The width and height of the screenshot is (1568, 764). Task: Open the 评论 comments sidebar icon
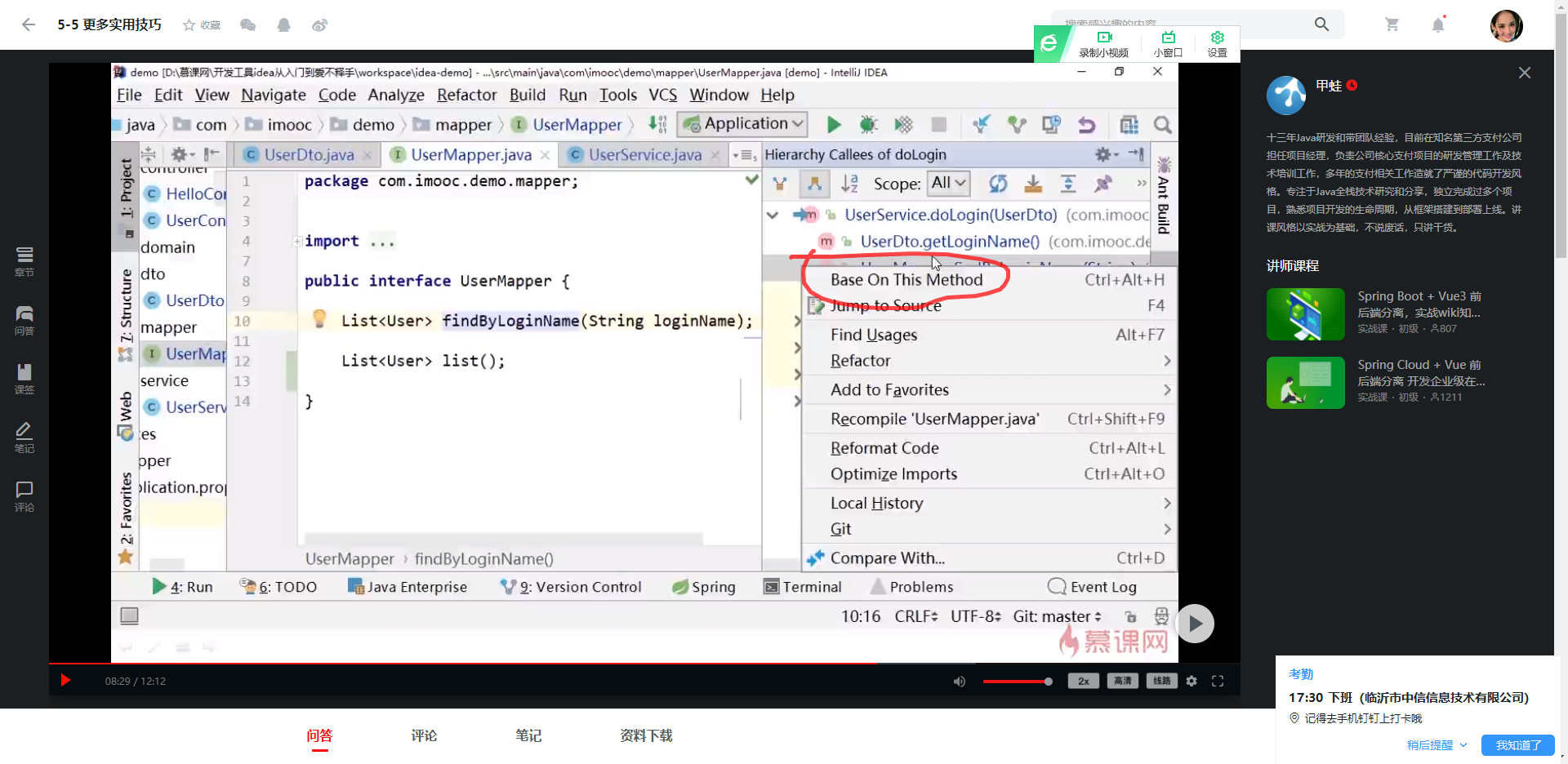point(24,496)
